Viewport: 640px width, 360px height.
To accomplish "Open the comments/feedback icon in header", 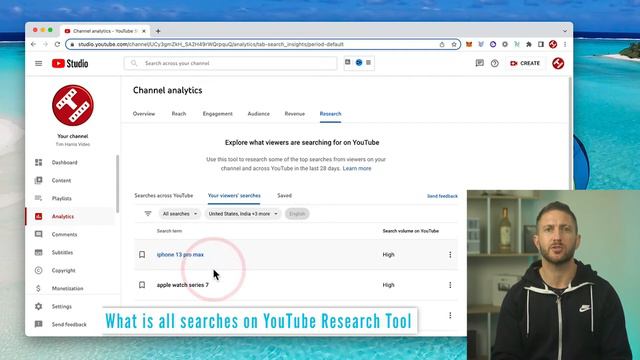I will coord(480,63).
